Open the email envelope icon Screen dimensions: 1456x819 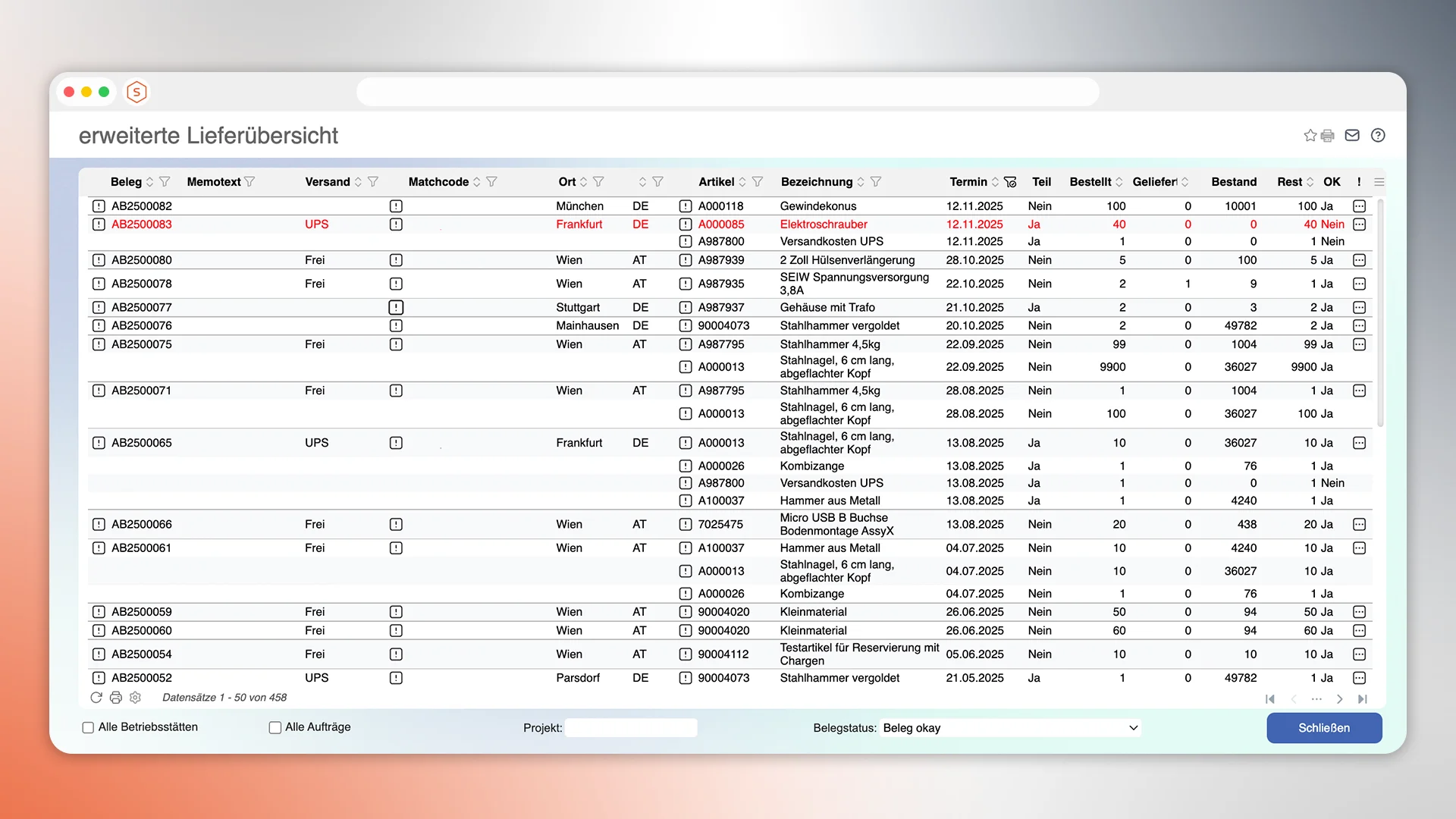click(1352, 135)
